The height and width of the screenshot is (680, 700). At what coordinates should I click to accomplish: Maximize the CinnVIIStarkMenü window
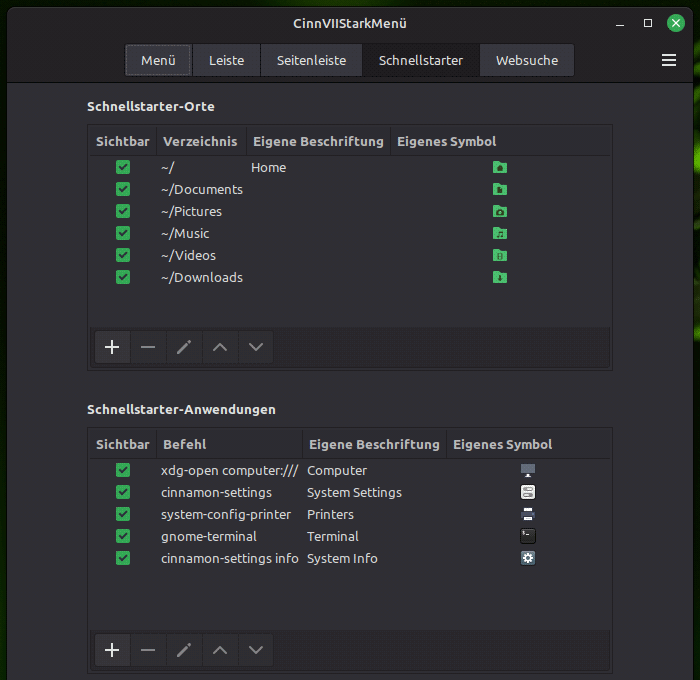[648, 23]
